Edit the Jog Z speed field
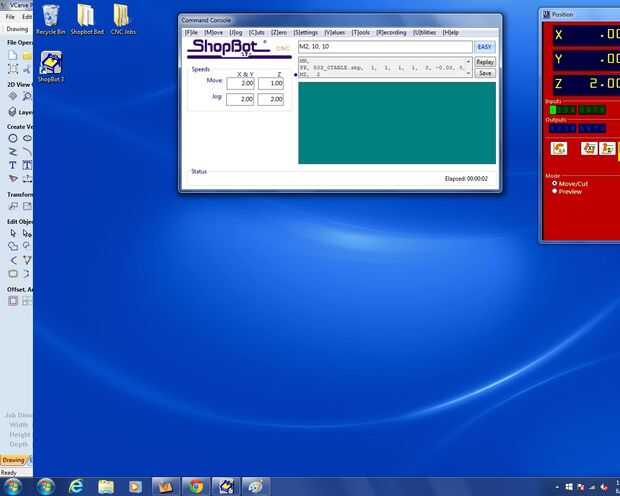The image size is (620, 496). [271, 99]
